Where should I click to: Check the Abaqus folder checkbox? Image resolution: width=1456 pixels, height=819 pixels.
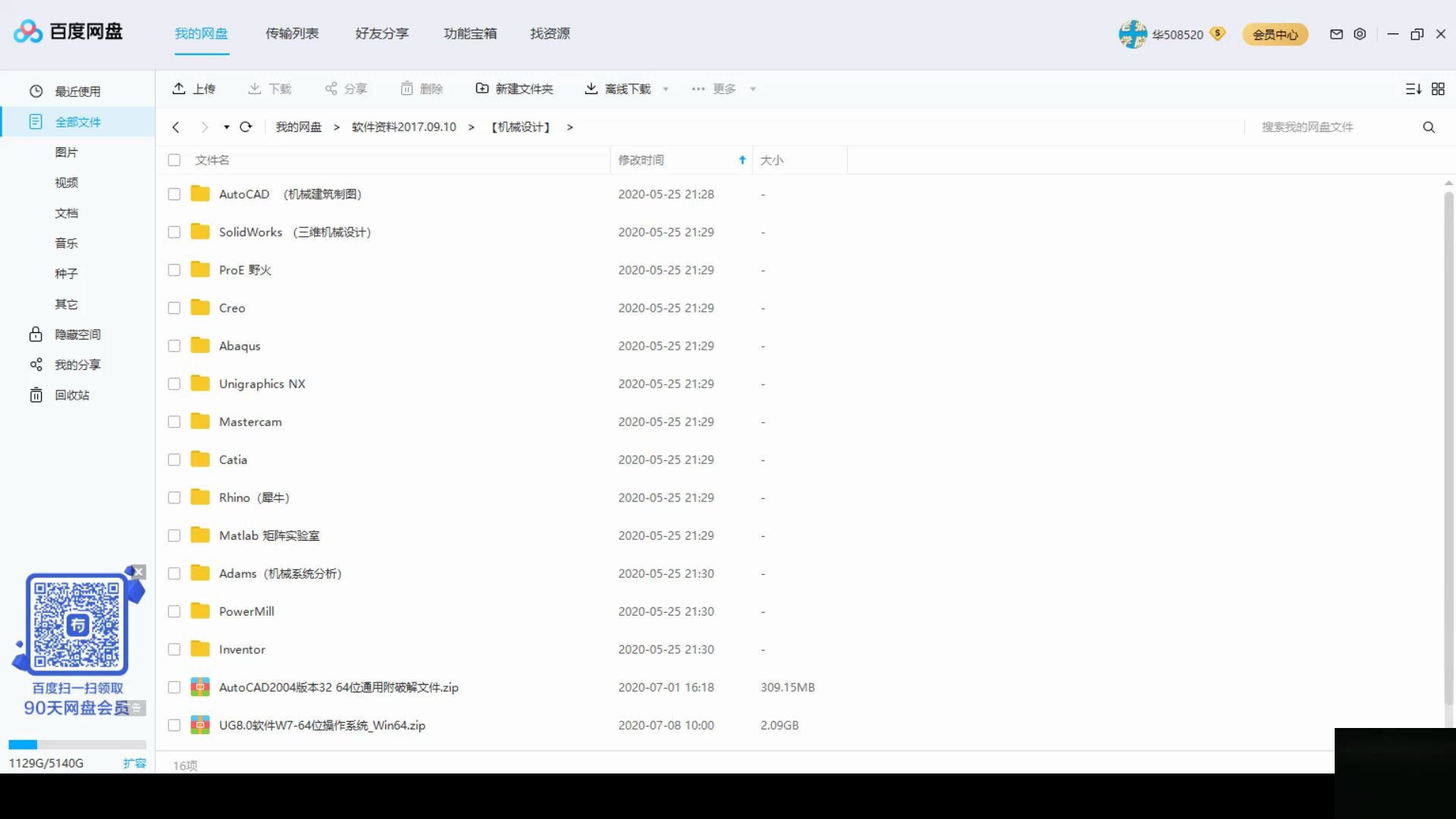point(174,346)
